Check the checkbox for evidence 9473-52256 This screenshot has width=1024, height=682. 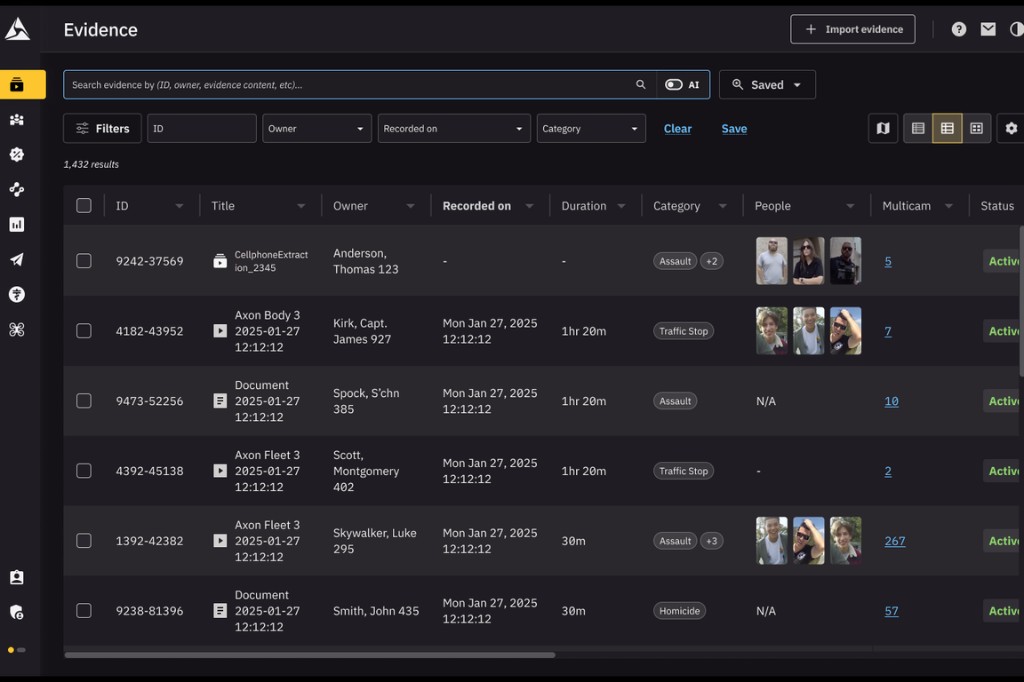84,401
